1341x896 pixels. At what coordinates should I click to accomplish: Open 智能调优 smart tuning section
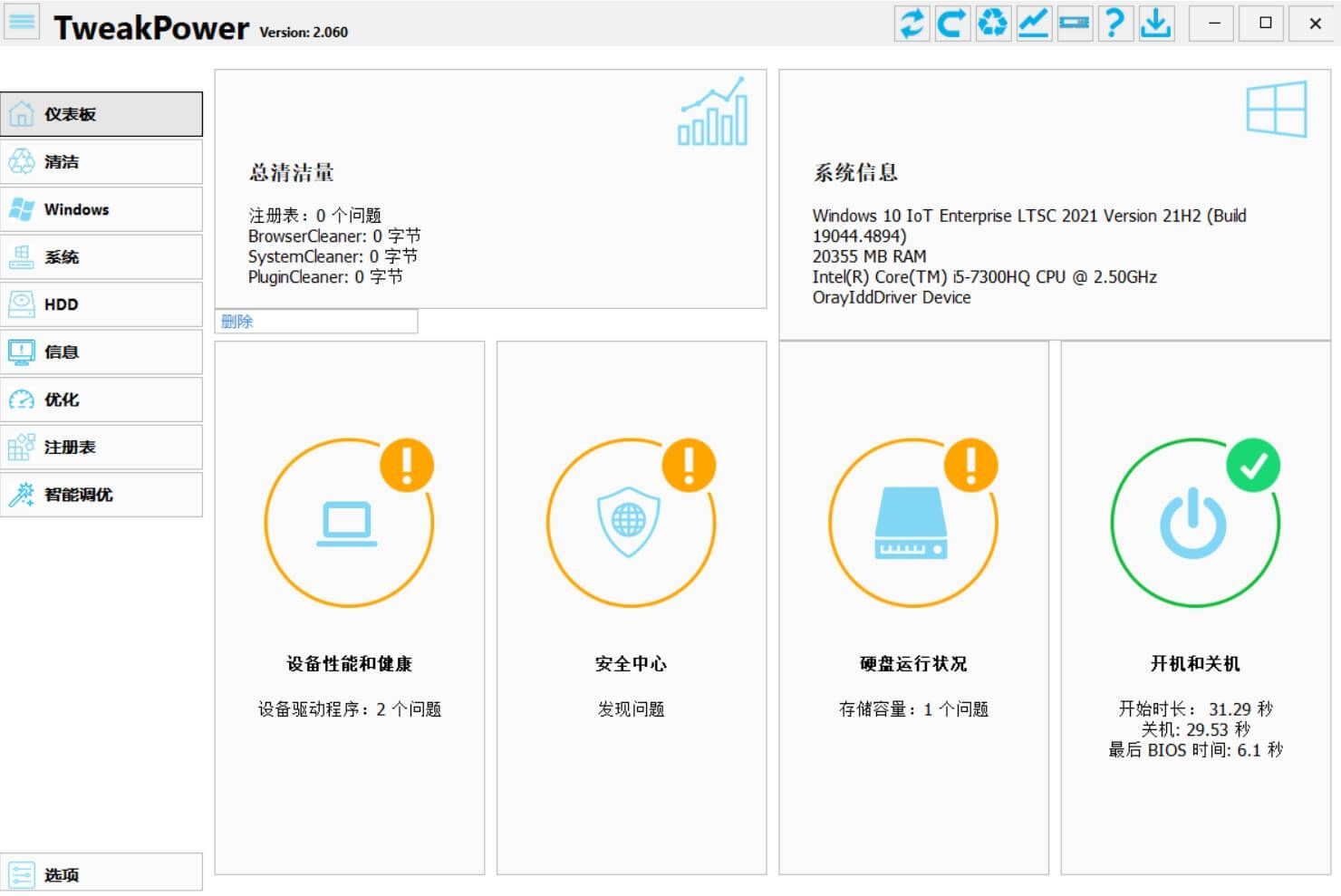101,495
